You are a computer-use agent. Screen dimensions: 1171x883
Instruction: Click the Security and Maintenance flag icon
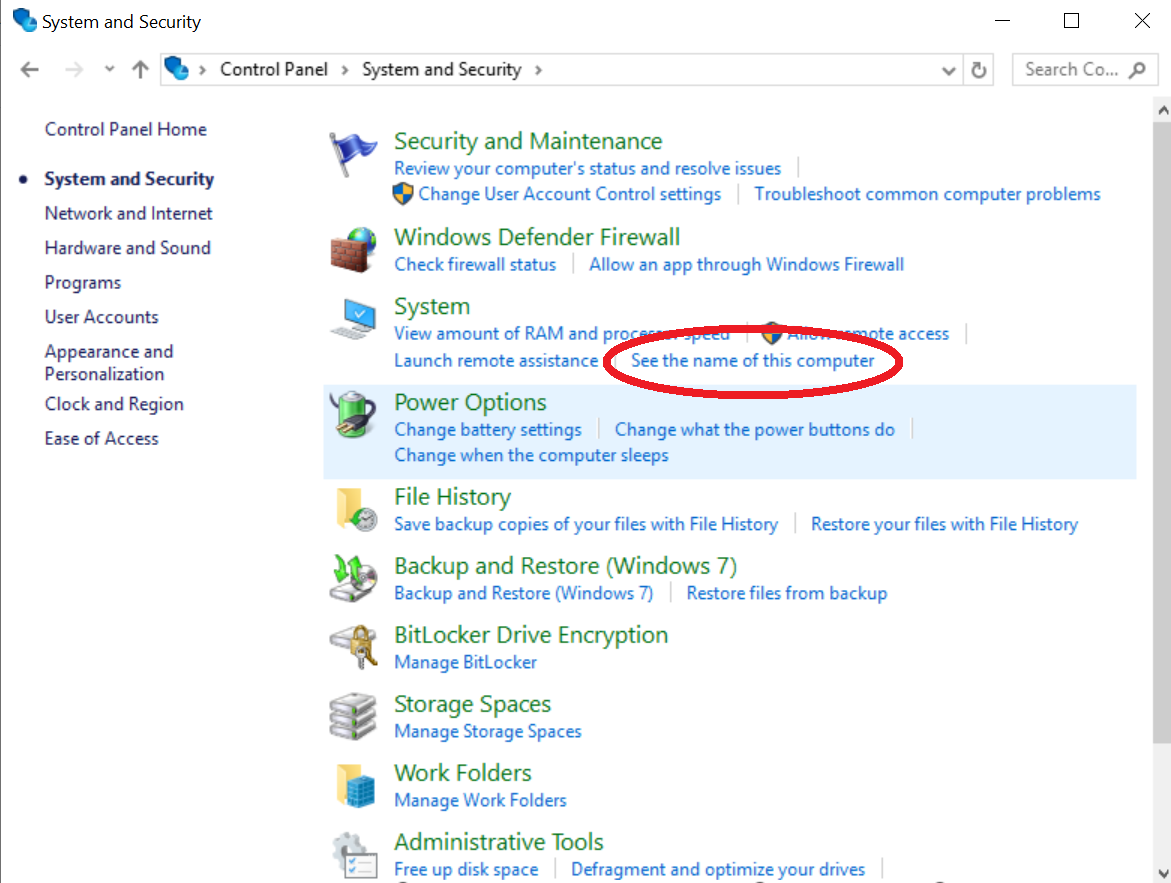[353, 155]
